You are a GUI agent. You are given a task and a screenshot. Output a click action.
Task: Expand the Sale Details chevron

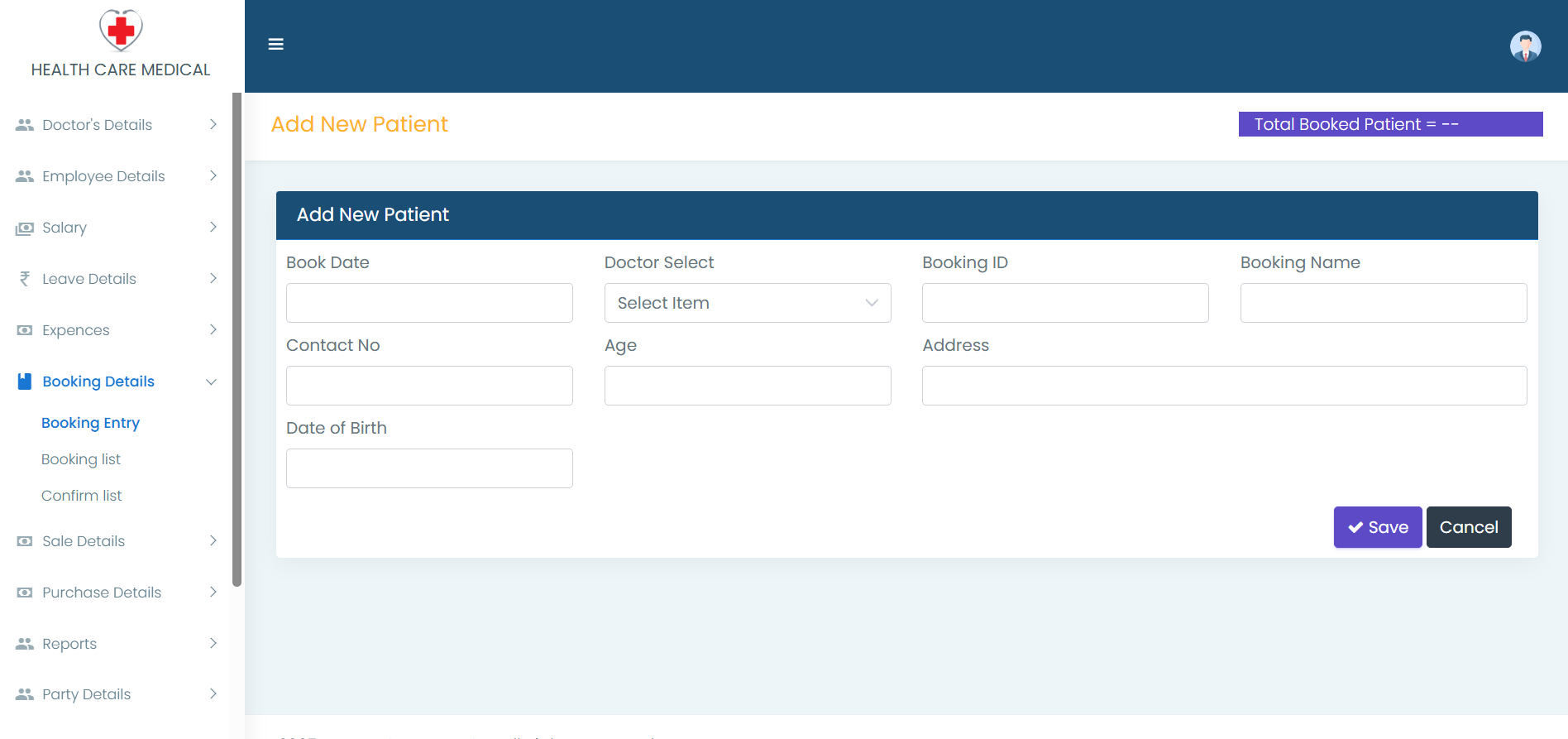pyautogui.click(x=213, y=541)
